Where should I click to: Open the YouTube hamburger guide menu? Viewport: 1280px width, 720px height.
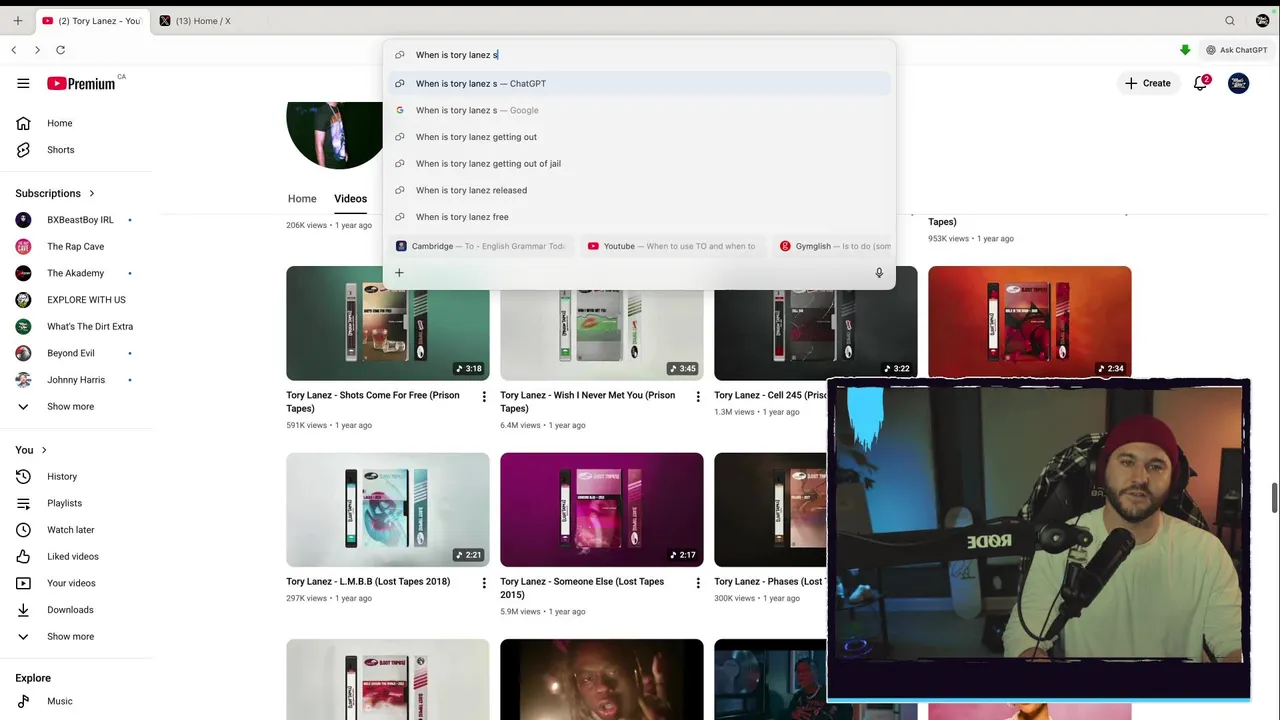(23, 83)
